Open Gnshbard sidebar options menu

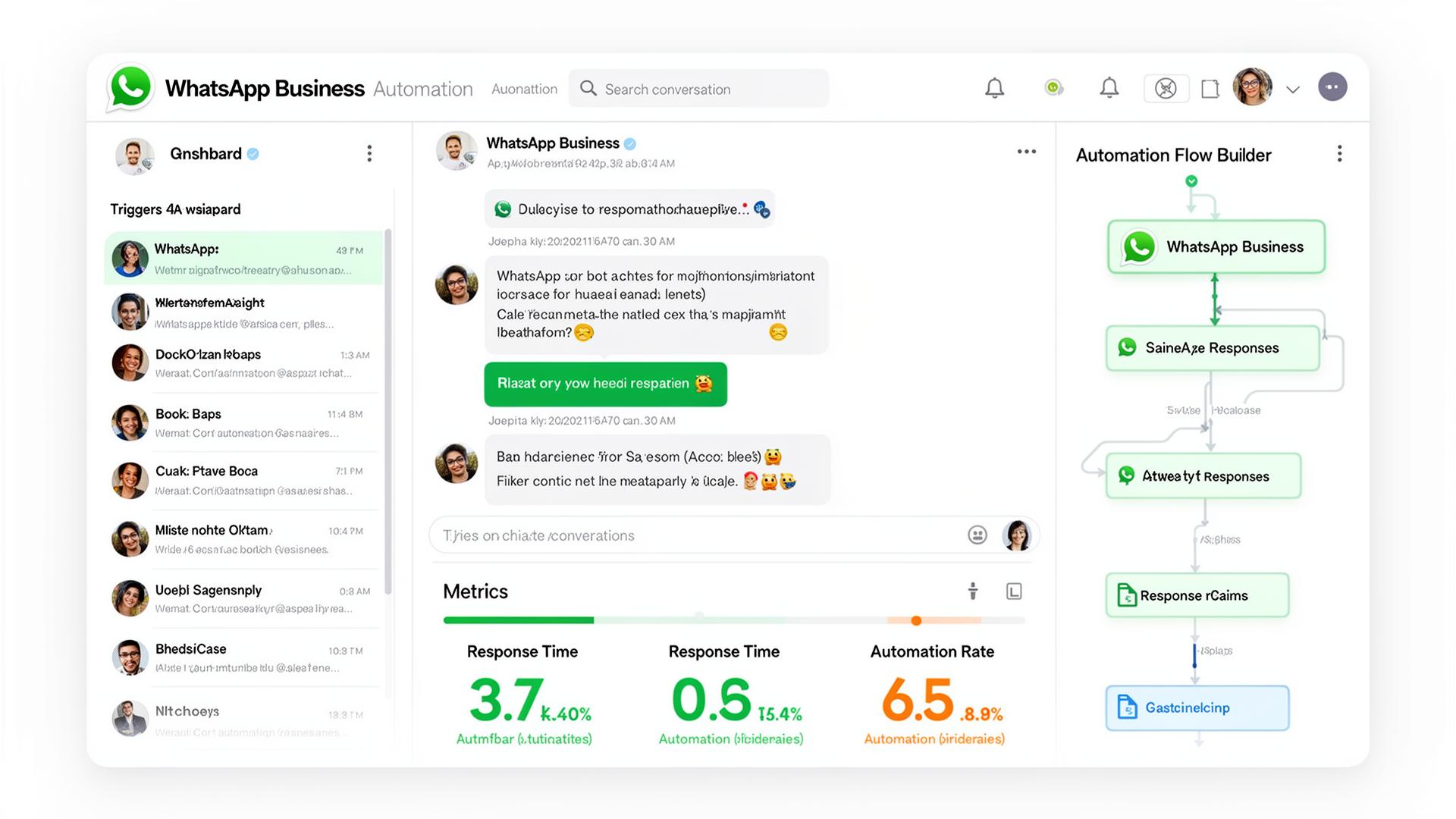tap(369, 154)
